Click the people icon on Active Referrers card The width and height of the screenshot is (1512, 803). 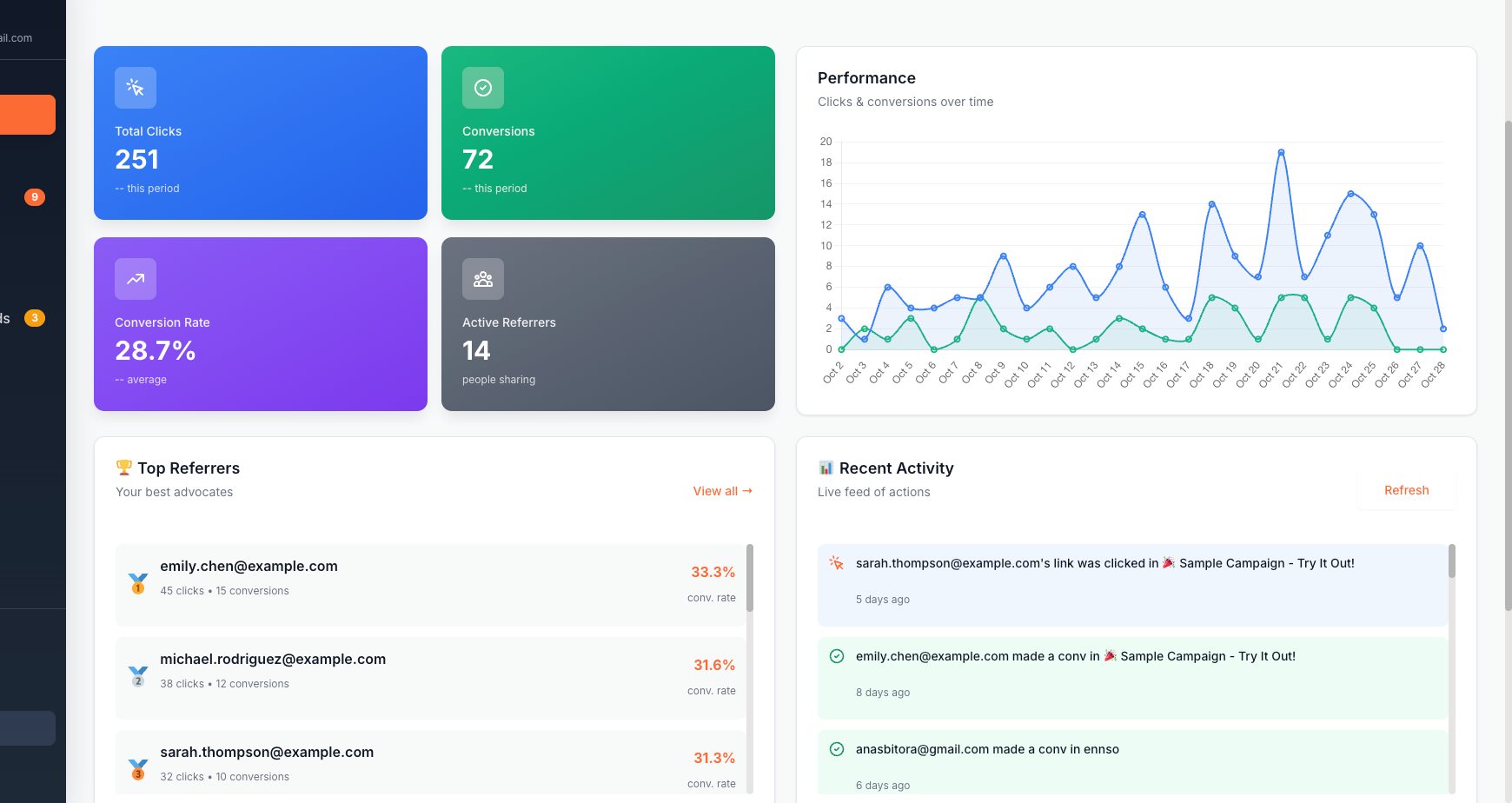483,279
